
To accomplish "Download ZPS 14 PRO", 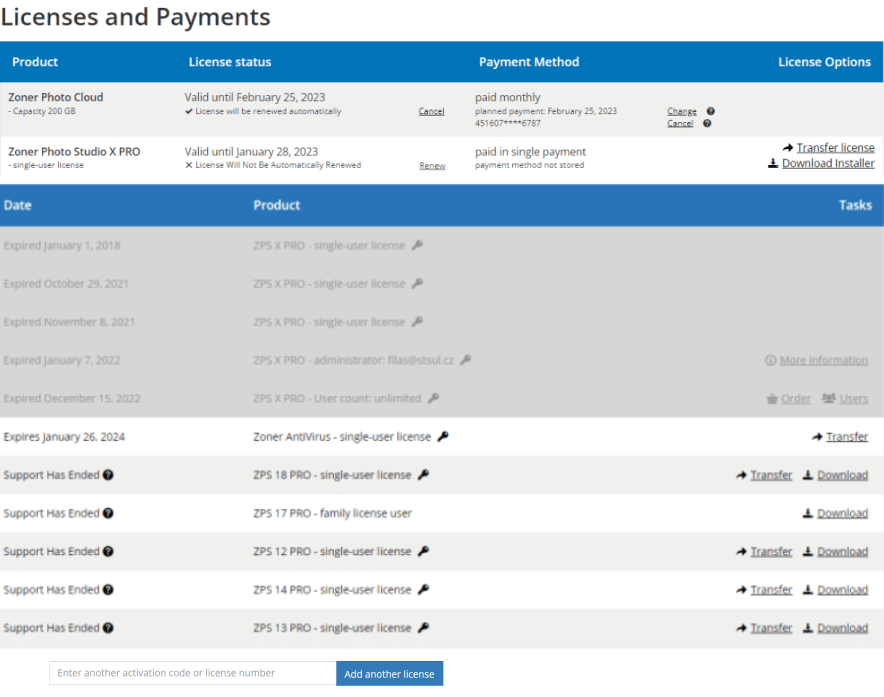I will [842, 590].
